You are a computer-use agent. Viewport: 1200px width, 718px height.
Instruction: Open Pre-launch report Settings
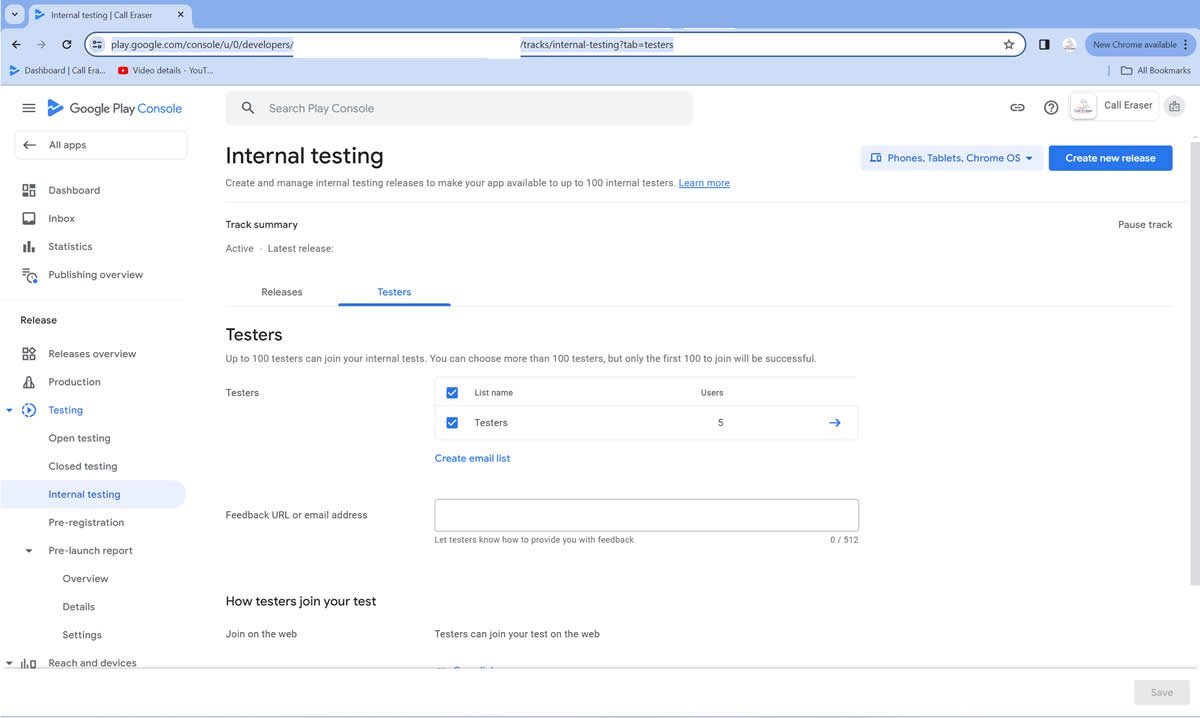coord(82,634)
